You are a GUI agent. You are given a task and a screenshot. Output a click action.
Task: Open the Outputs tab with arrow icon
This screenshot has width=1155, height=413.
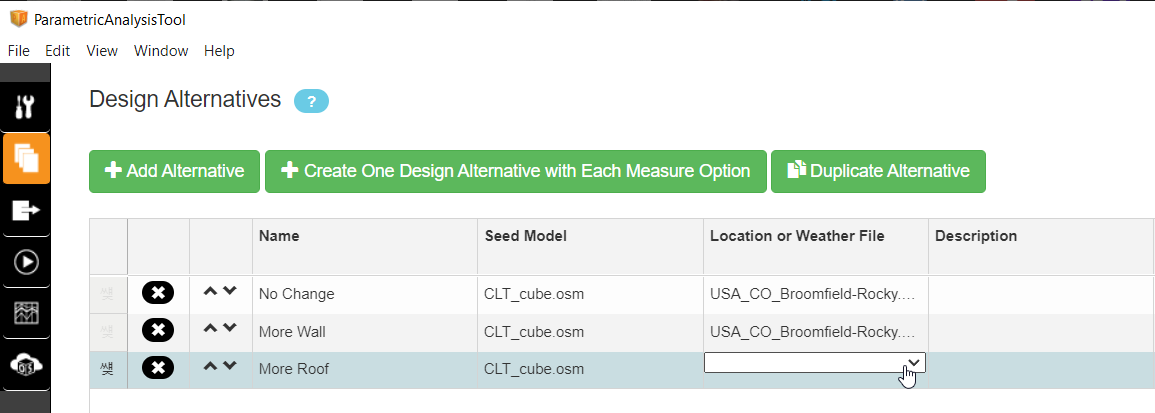tap(26, 210)
